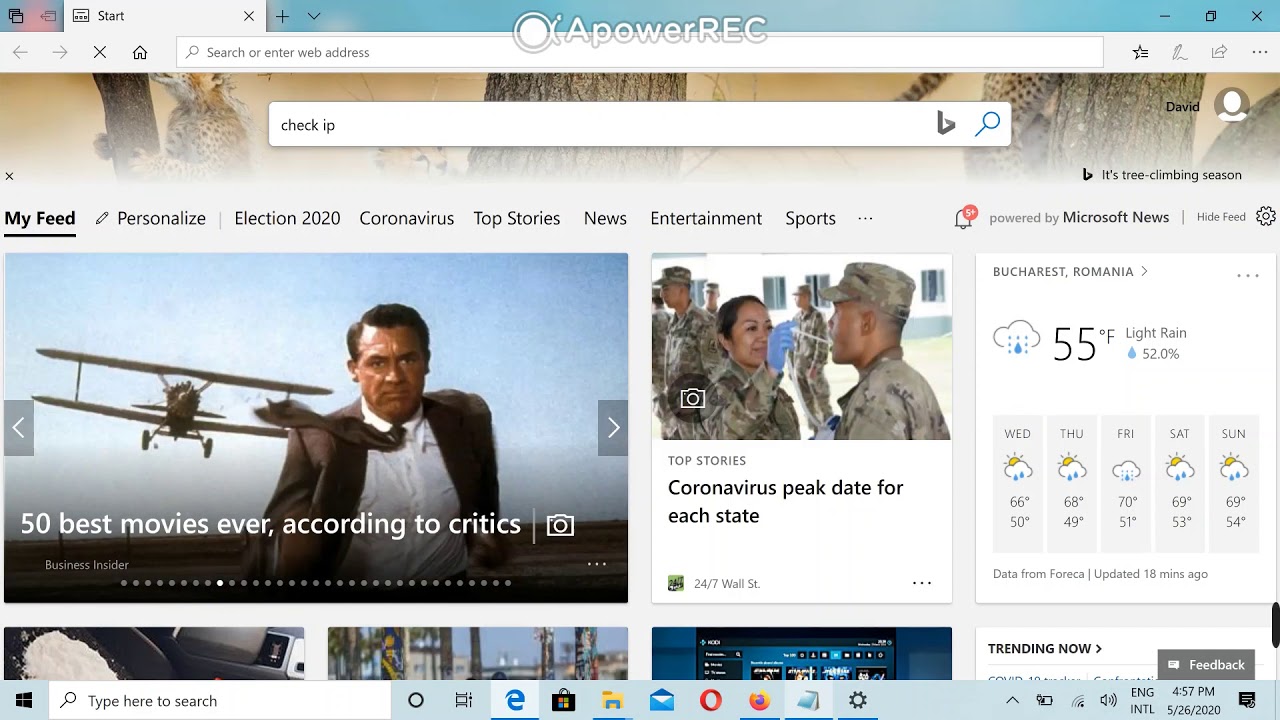Viewport: 1280px width, 720px height.
Task: Launch Firefox from the taskbar
Action: point(760,701)
